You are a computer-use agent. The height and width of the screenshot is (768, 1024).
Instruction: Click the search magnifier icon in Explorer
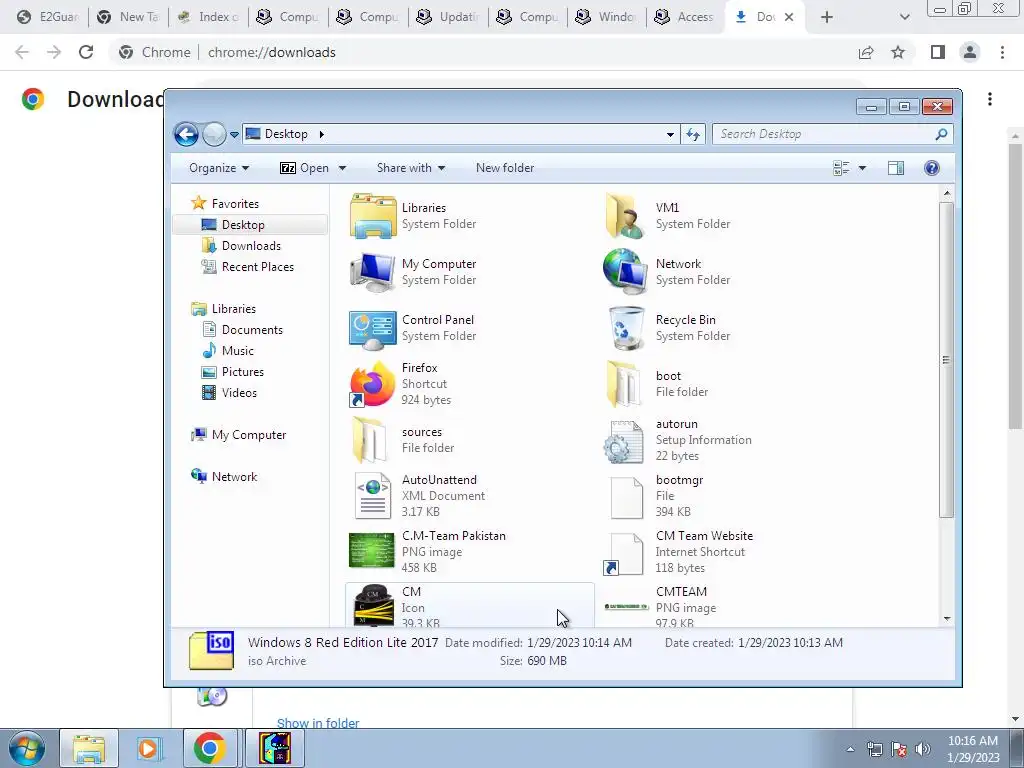941,134
